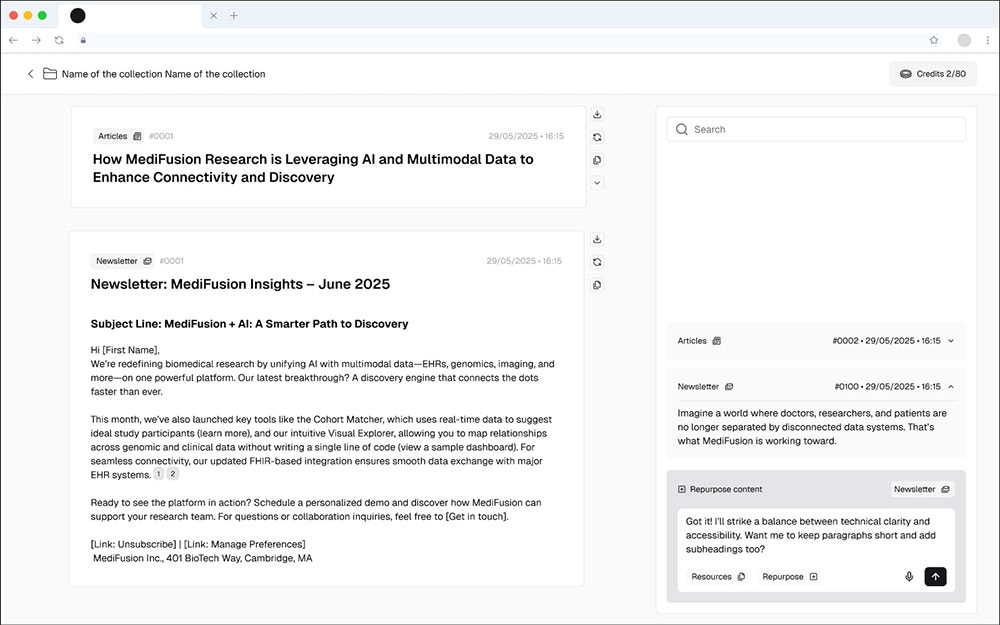Click the search magnifier icon
Screen dimensions: 1000x625
682,129
